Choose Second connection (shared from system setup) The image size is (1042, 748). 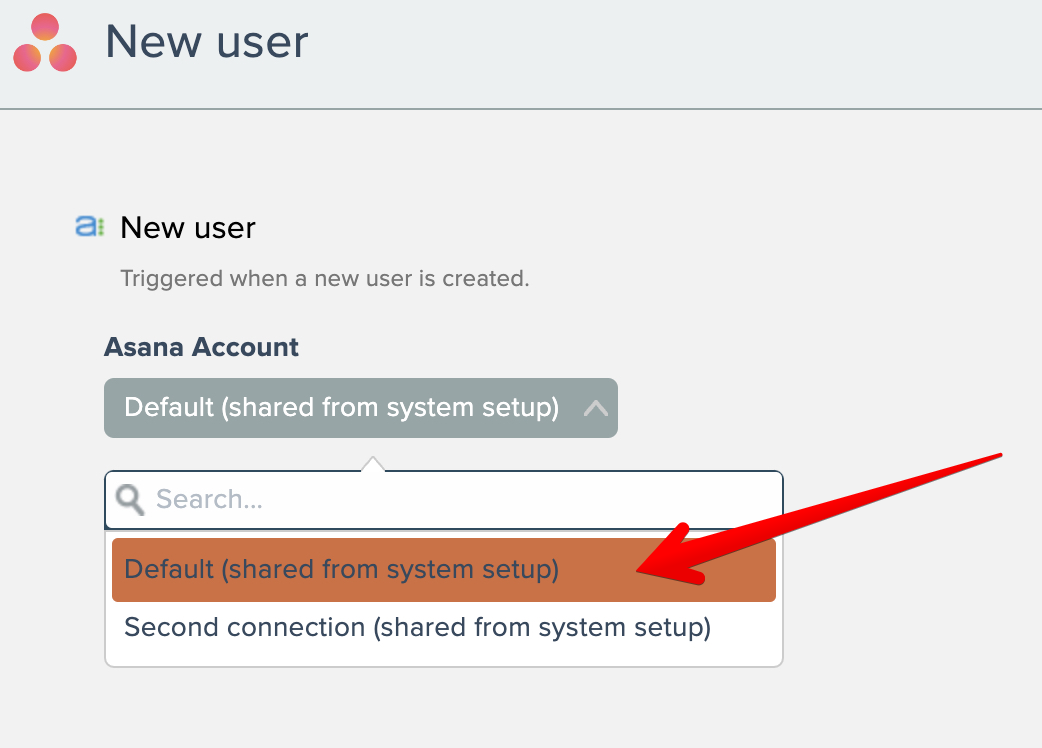click(x=417, y=628)
